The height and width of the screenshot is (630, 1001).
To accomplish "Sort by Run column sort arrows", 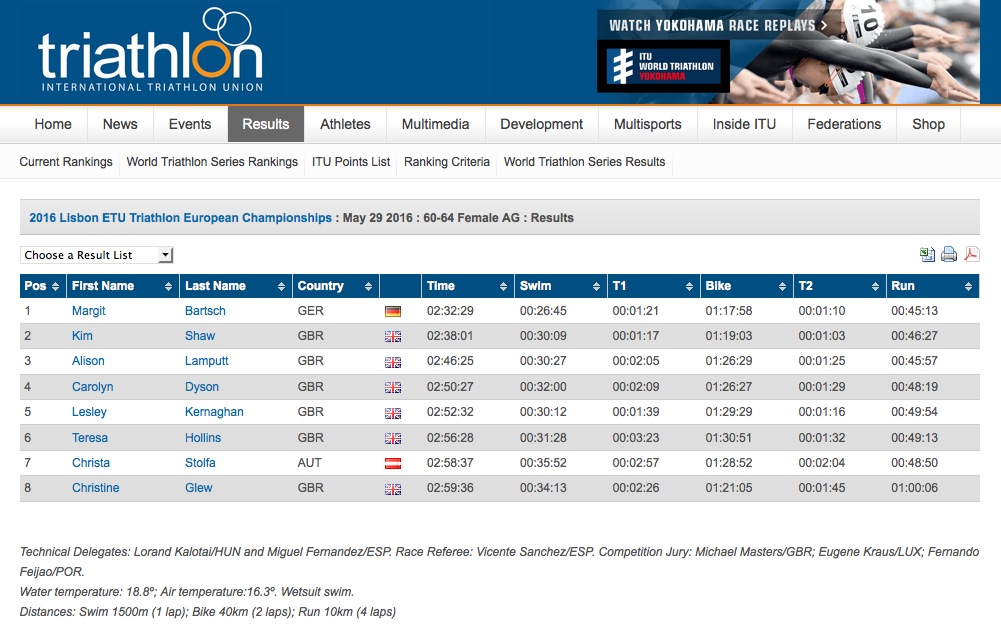I will pos(969,286).
